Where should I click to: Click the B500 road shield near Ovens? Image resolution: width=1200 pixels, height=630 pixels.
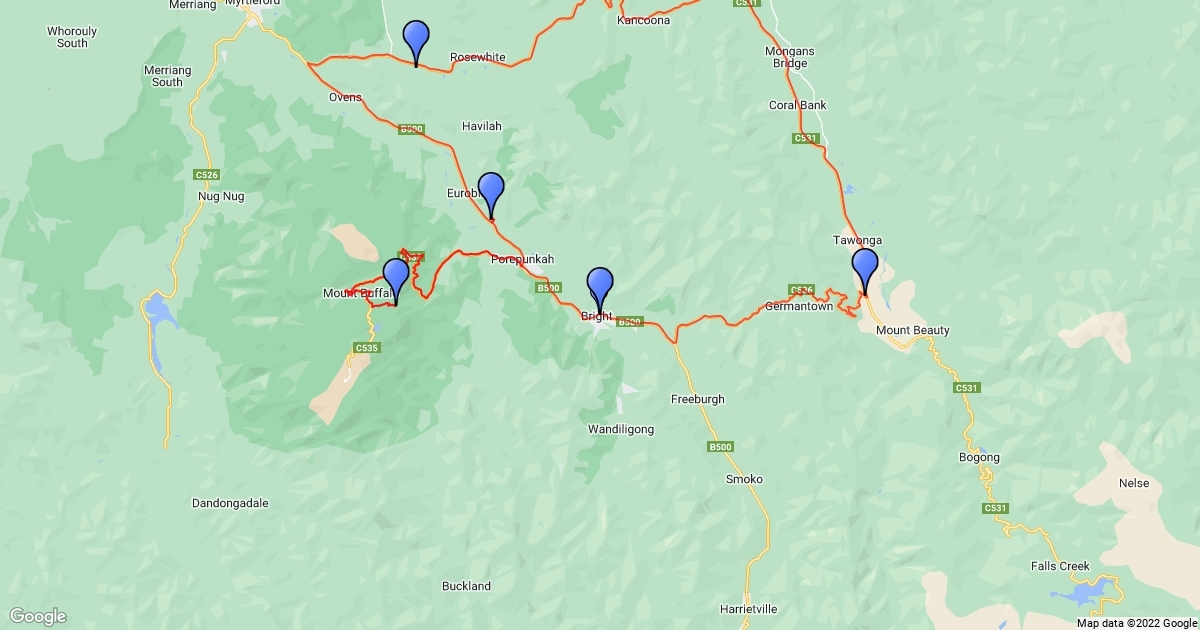point(412,129)
